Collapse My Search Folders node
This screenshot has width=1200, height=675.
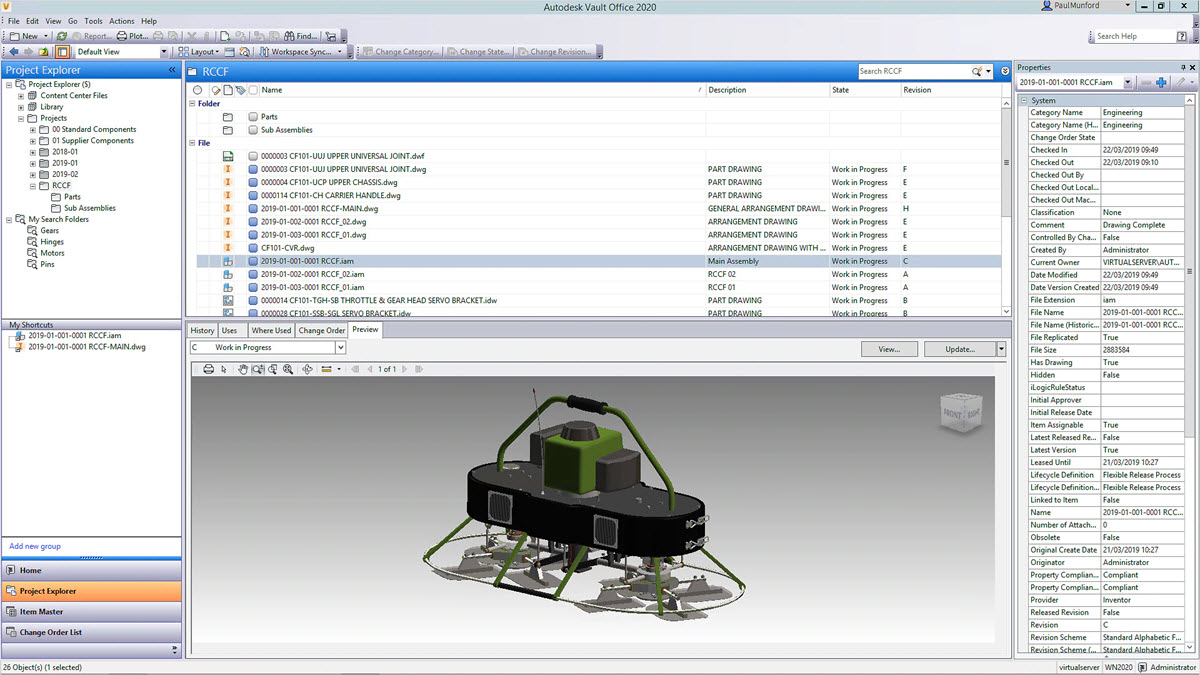[x=9, y=219]
